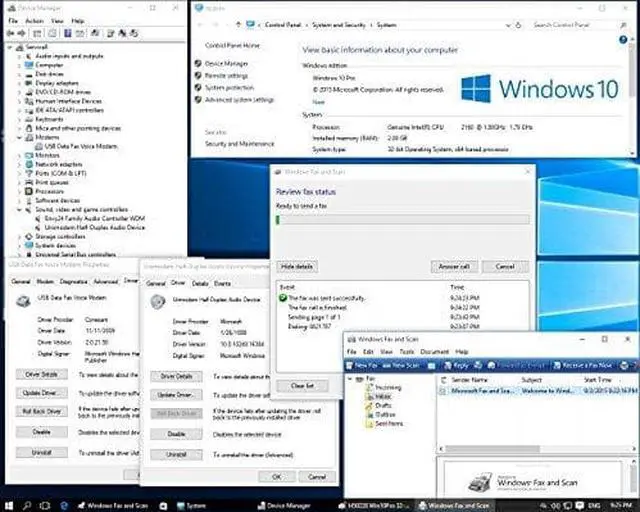
Task: Select the Unimodem Half Duplex Audio Device entry
Action: (x=94, y=227)
